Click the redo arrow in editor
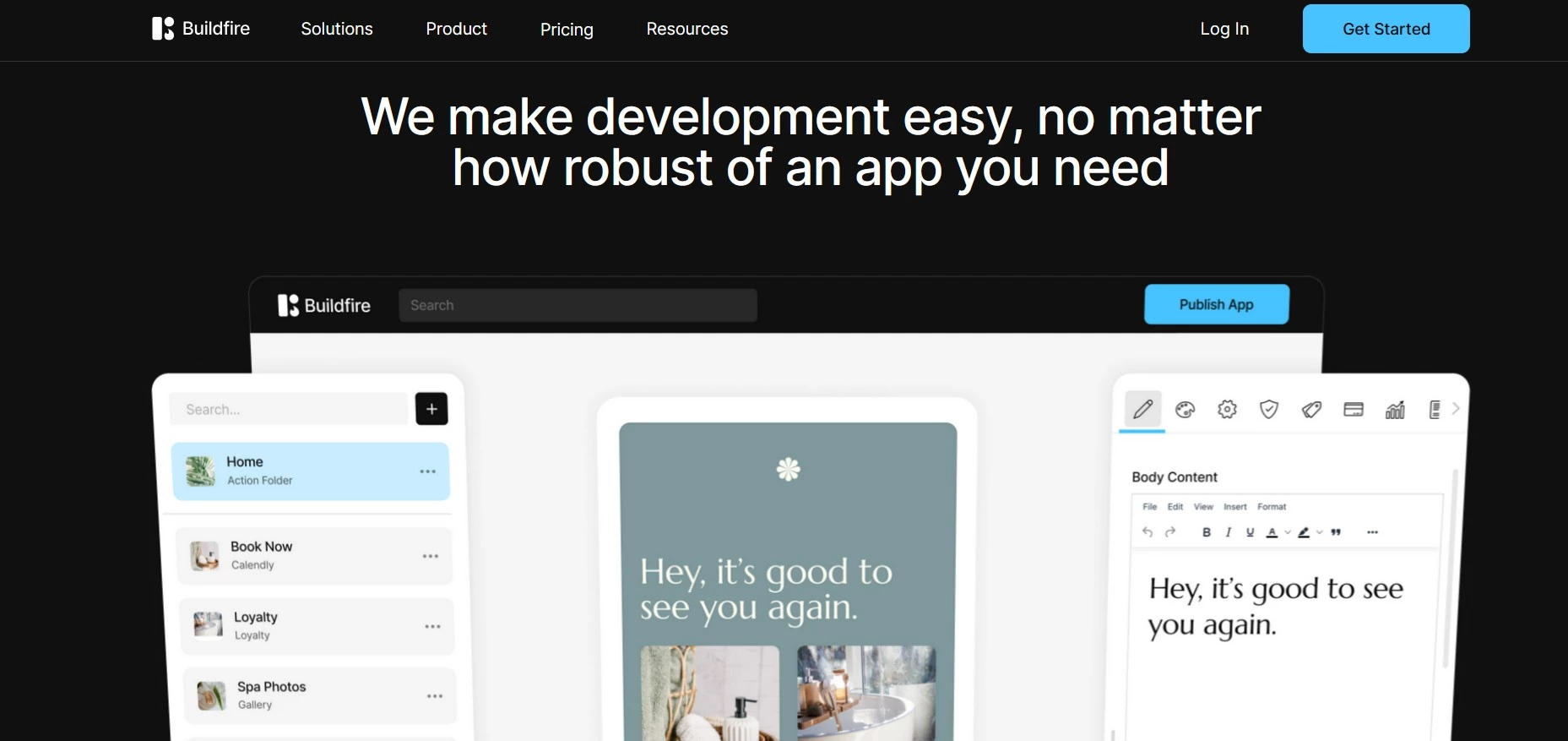 point(1170,532)
